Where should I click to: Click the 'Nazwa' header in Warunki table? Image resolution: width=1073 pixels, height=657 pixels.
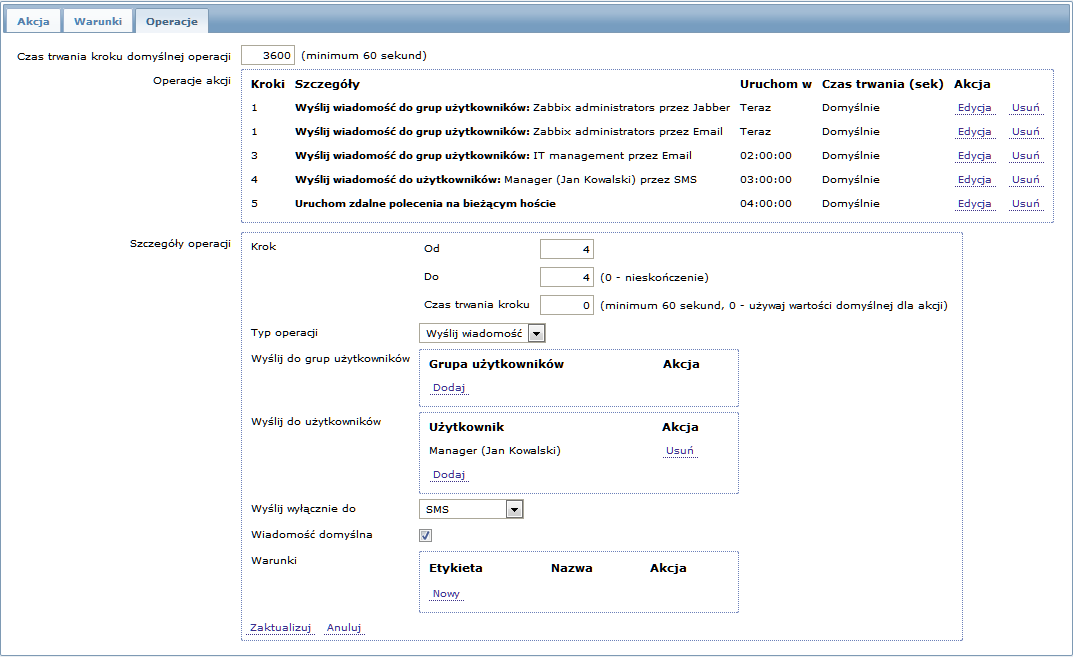click(571, 568)
